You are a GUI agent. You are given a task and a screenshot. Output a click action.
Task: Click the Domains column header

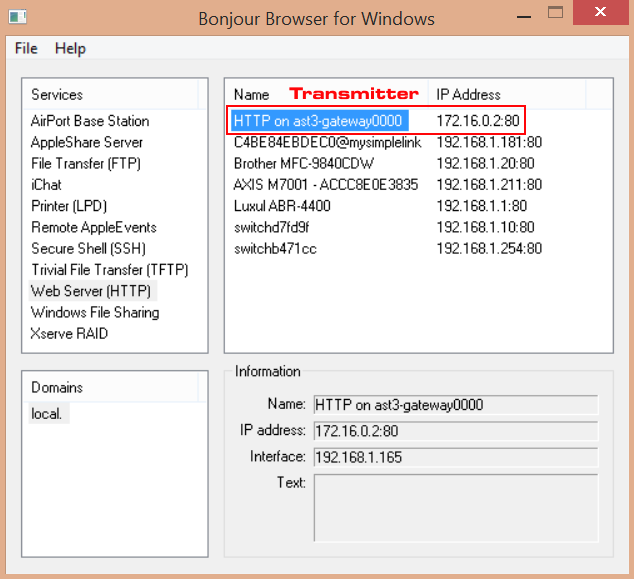coord(110,387)
